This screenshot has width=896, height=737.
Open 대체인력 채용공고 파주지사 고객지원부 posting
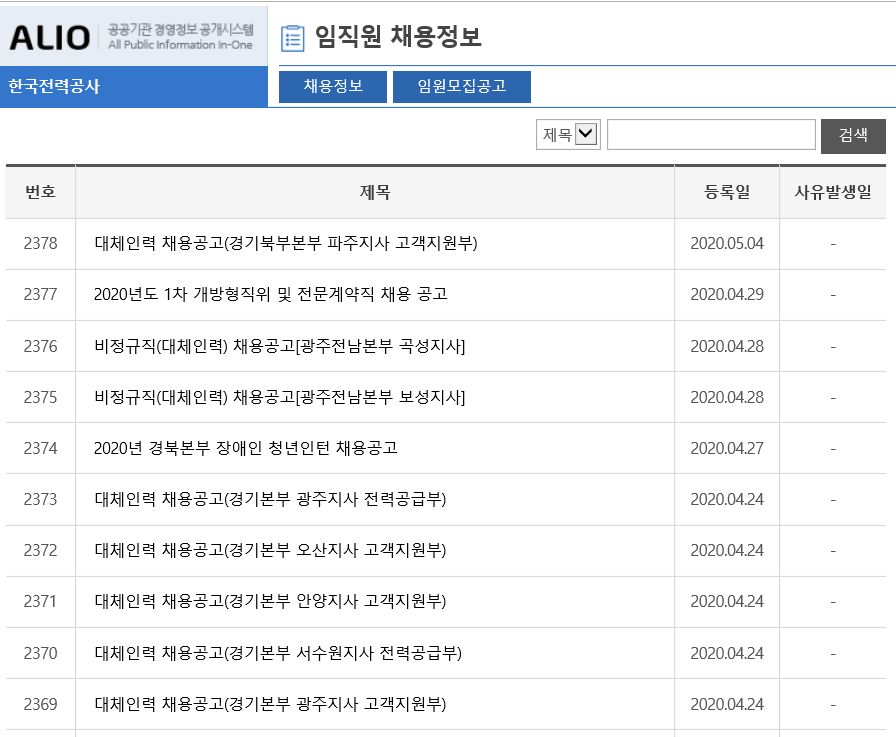tap(286, 243)
